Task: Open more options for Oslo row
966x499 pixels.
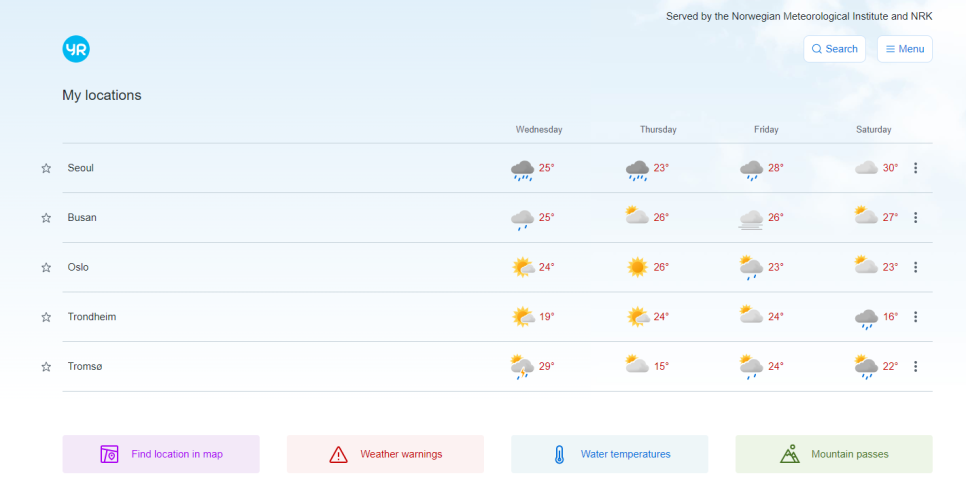Action: (915, 267)
